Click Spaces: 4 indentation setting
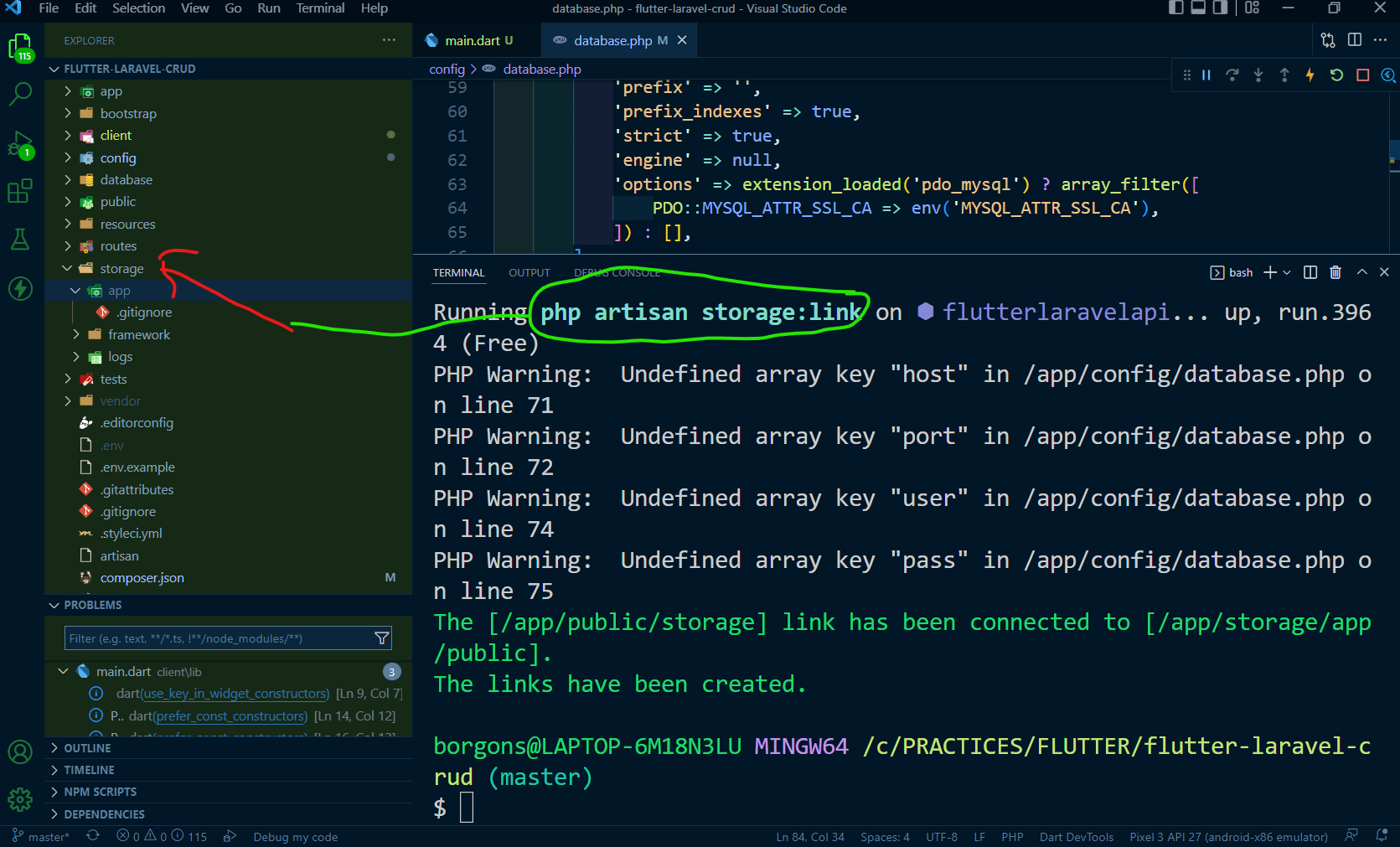Viewport: 1400px width, 847px height. [885, 836]
